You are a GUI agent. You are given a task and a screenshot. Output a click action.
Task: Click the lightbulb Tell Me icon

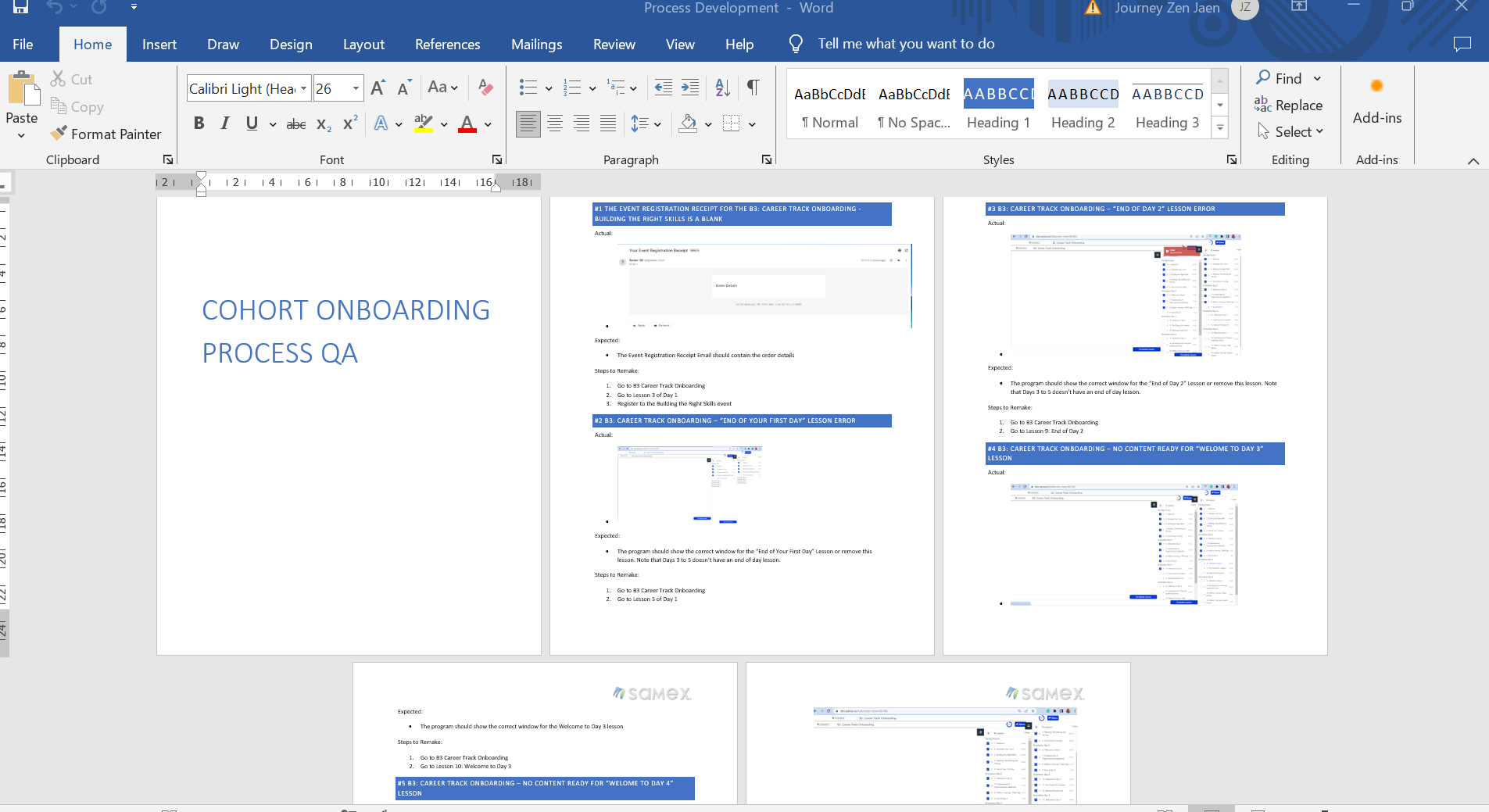pyautogui.click(x=796, y=44)
